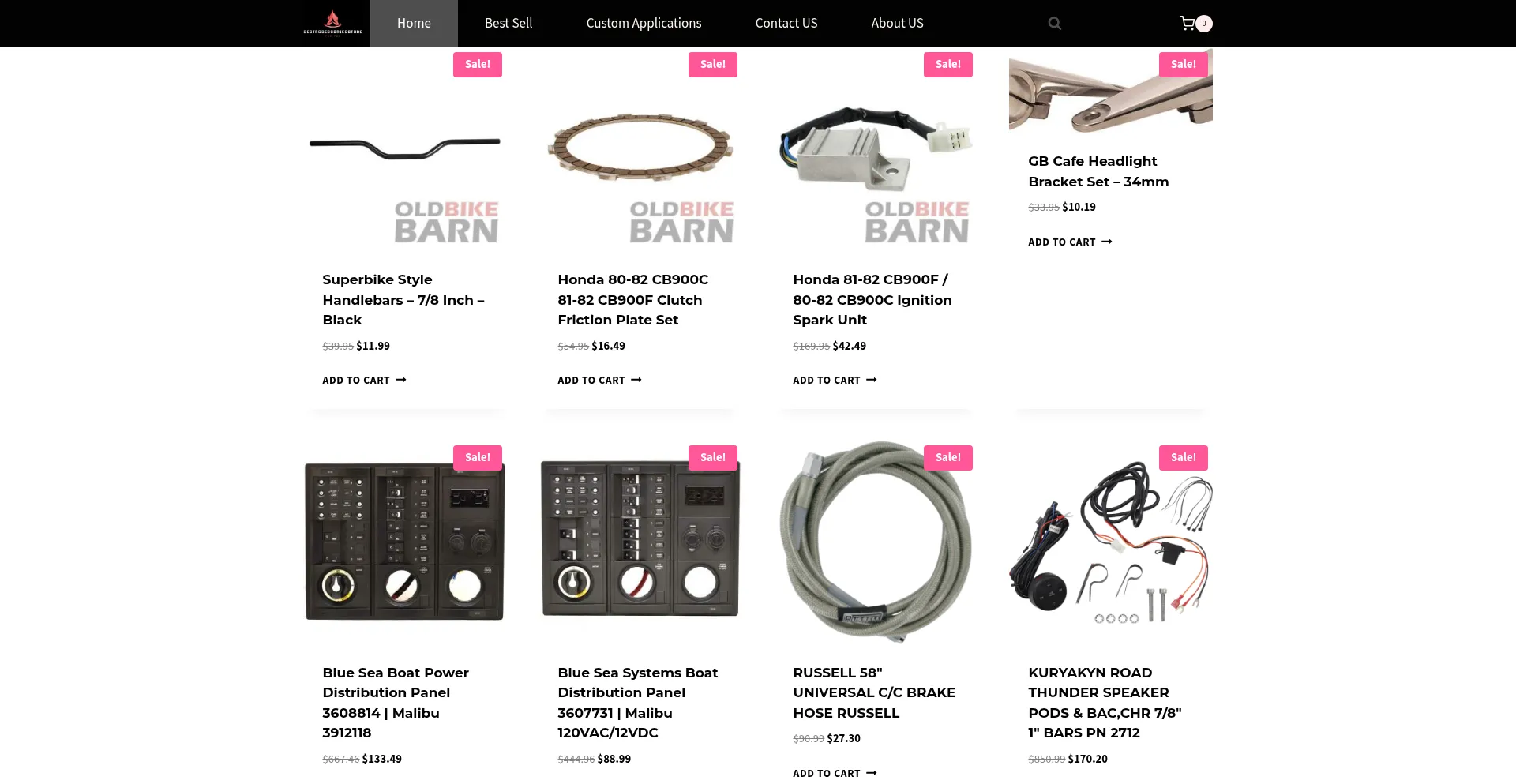Open the Contact US page

click(x=786, y=24)
